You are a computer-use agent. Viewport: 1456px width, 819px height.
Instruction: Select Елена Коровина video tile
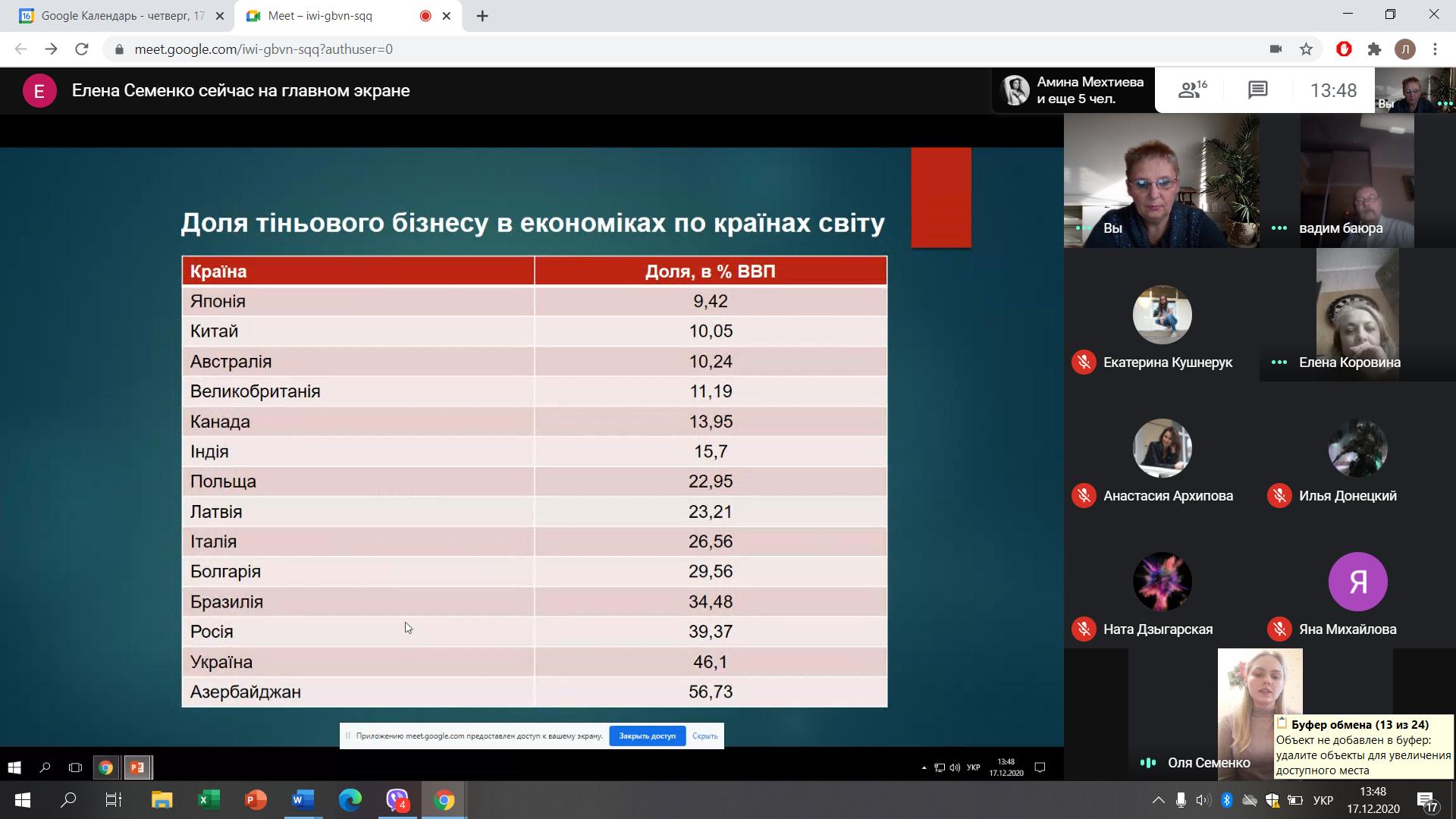[x=1357, y=315]
